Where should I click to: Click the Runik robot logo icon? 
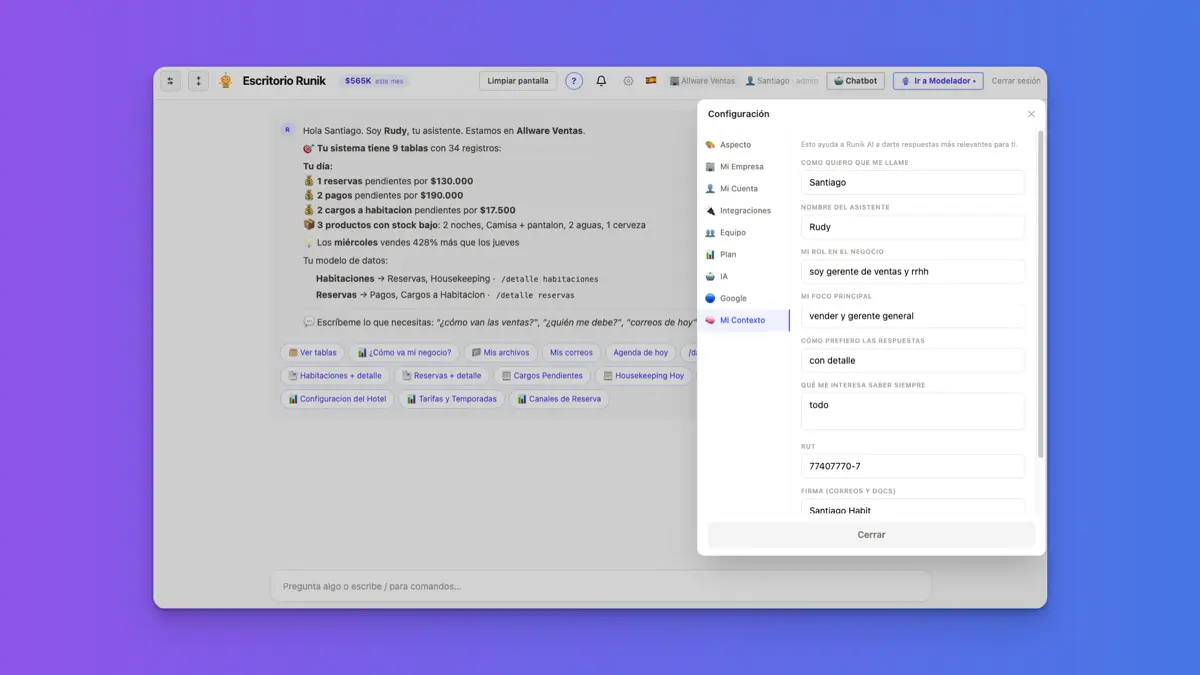click(226, 81)
